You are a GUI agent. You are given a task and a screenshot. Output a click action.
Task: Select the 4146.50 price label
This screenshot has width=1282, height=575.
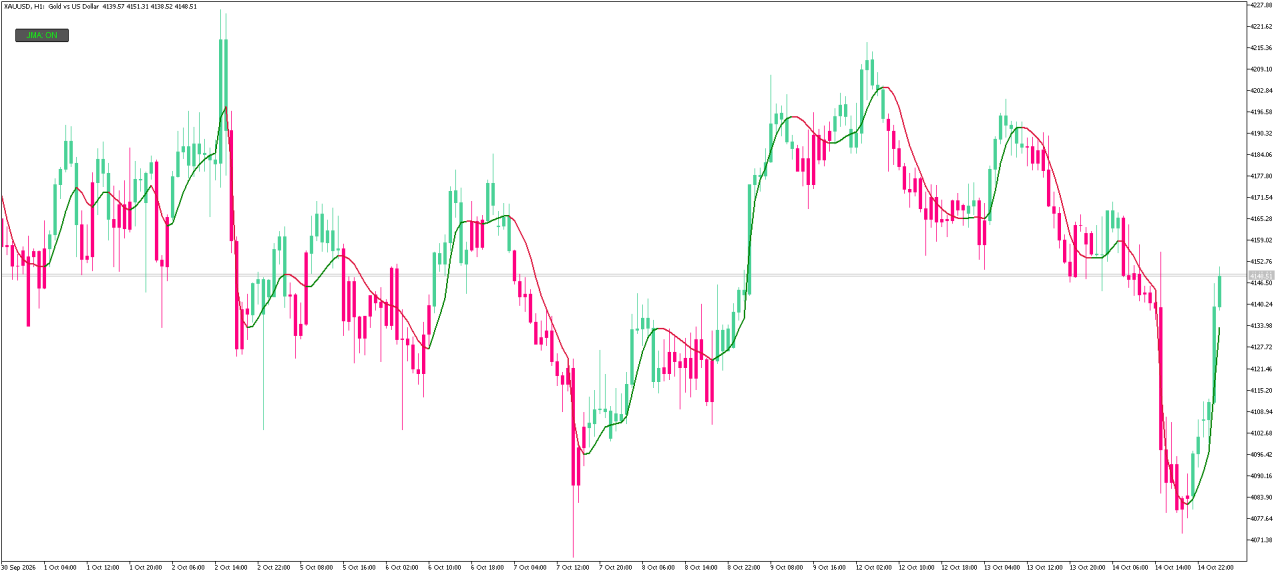coord(1260,283)
